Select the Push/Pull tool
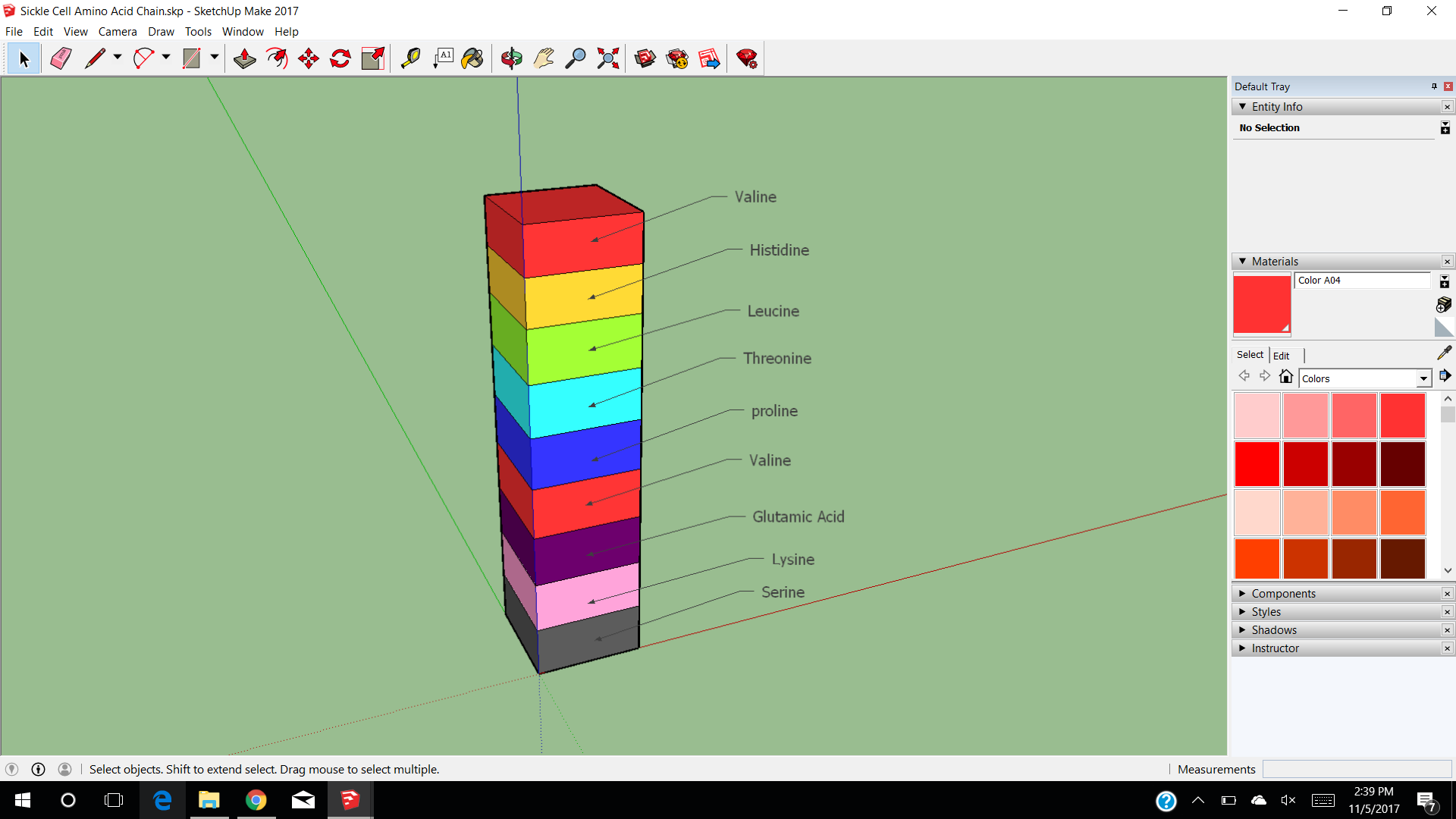The image size is (1456, 819). [244, 58]
